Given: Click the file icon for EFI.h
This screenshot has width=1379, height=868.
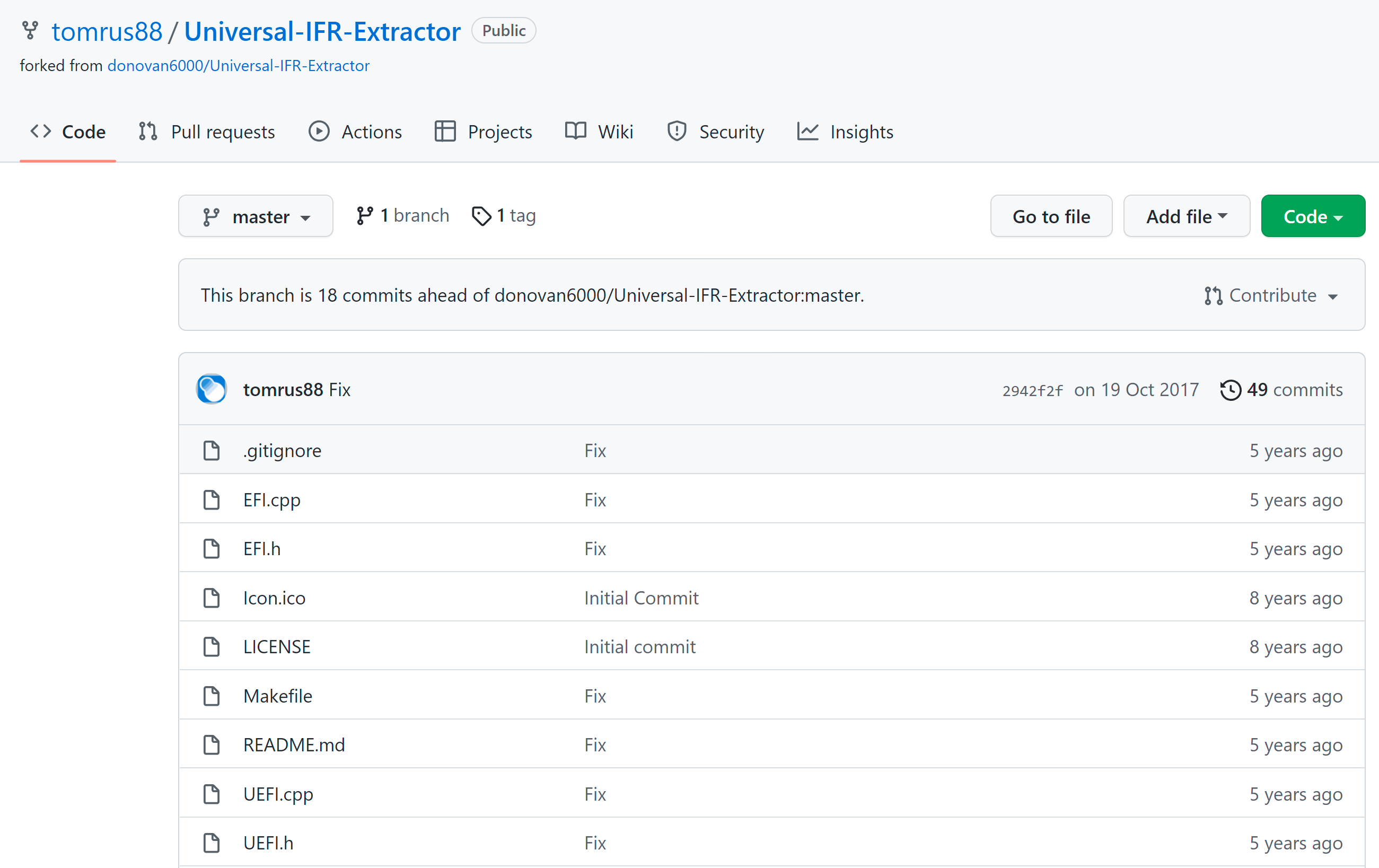Looking at the screenshot, I should [212, 548].
